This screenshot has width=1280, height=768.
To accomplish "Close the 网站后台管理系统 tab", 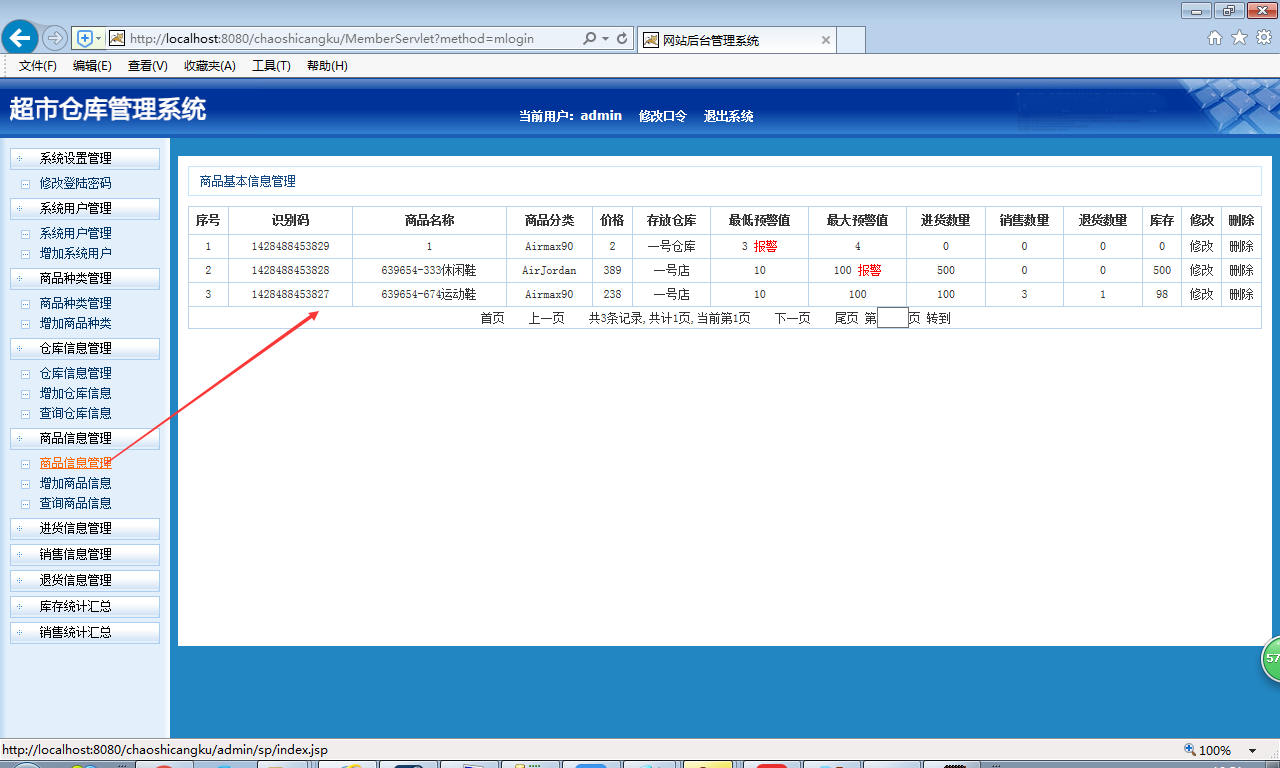I will [x=826, y=40].
